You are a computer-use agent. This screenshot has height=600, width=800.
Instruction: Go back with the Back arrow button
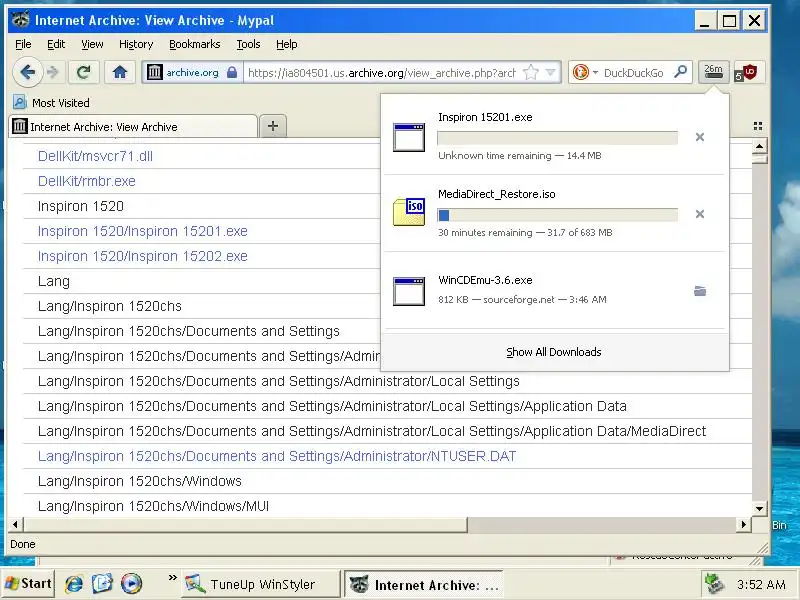[28, 72]
